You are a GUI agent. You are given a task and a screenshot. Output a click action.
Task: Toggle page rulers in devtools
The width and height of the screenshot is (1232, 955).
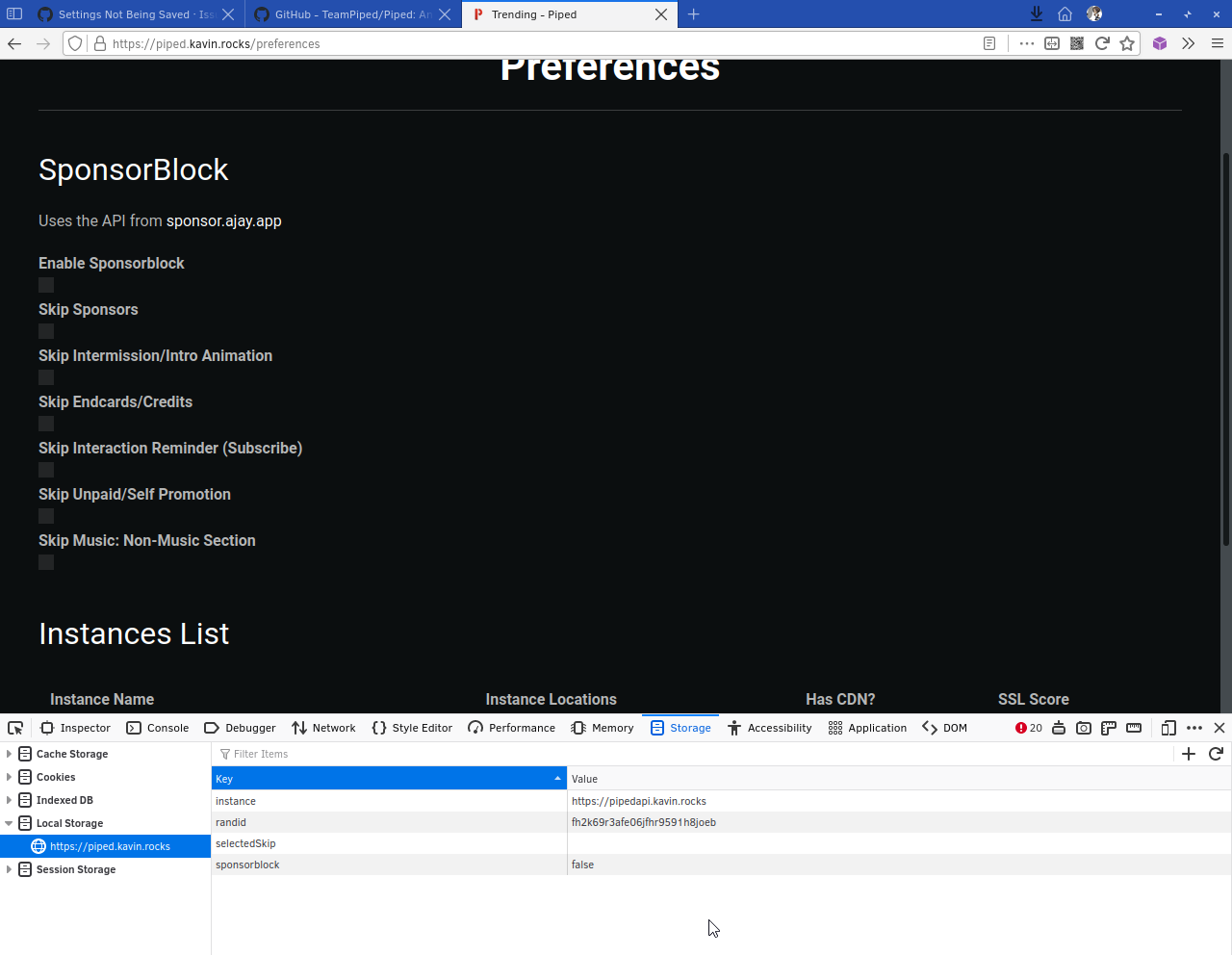pyautogui.click(x=1110, y=728)
